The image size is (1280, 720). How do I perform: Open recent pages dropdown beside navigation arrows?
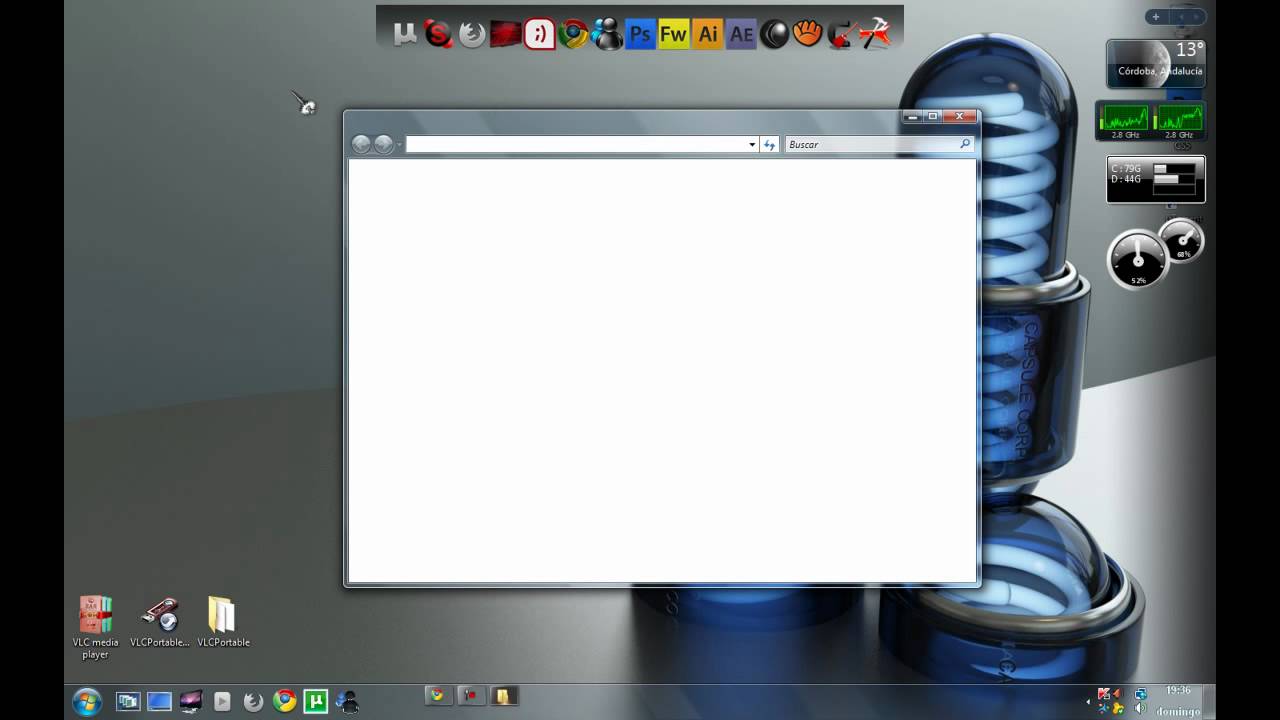pos(399,145)
